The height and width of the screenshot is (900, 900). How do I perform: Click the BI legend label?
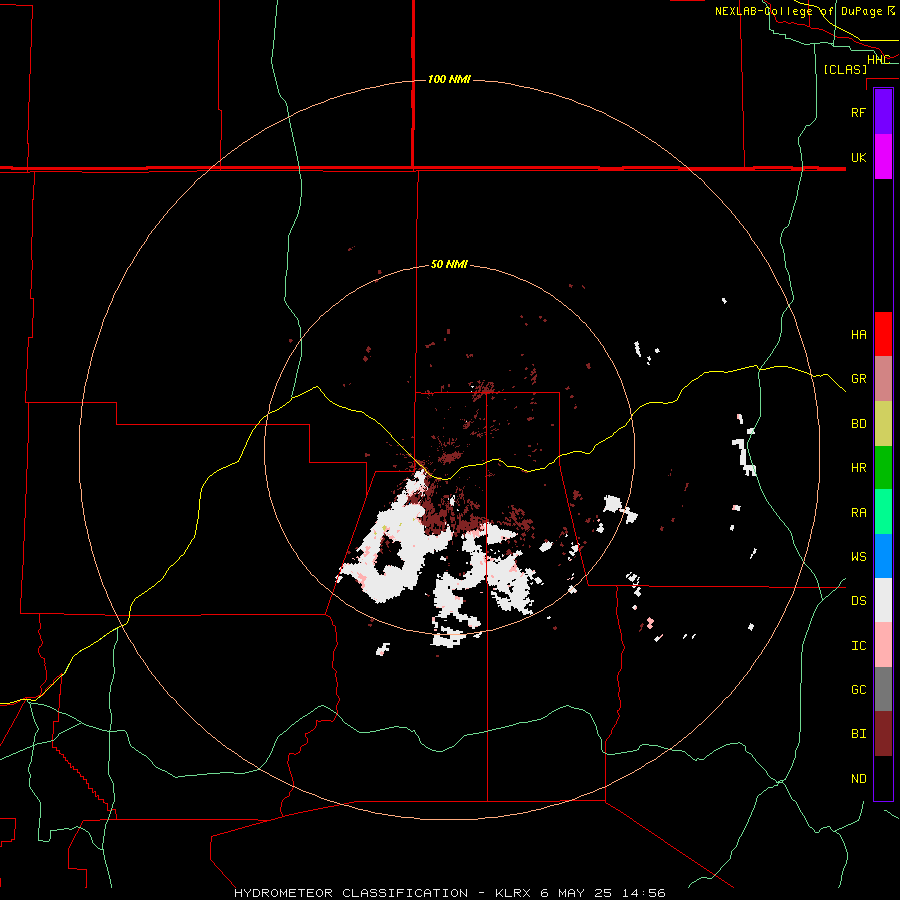coord(858,734)
